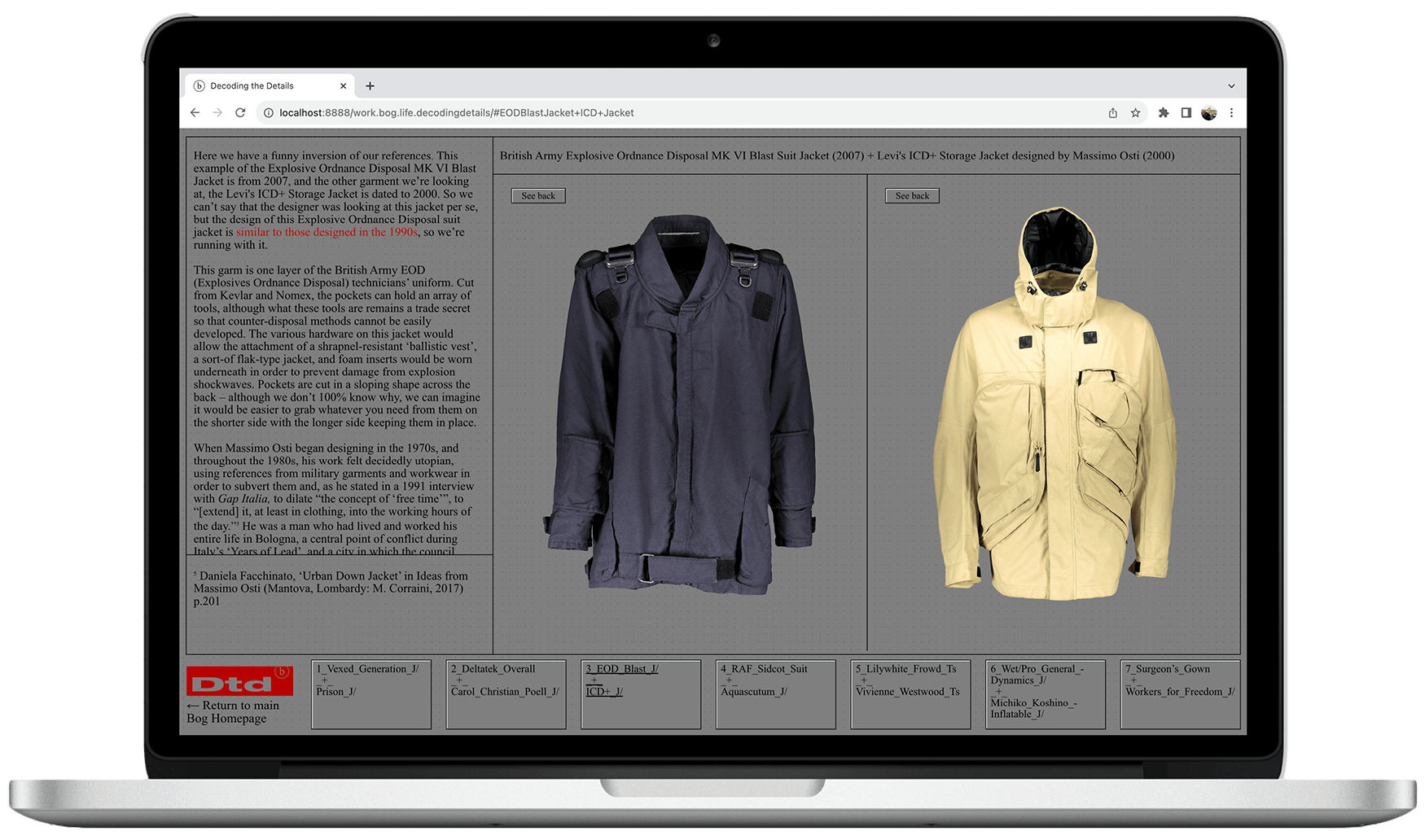Click the paragraph starting 'Here we have'

click(335, 200)
